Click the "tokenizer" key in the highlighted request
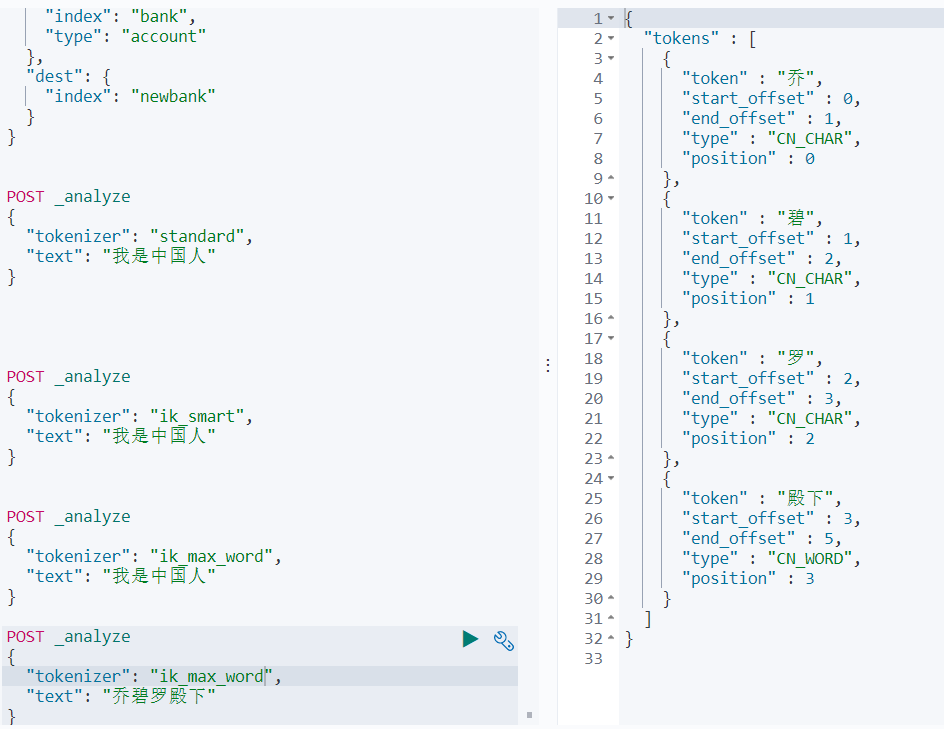 (x=78, y=677)
